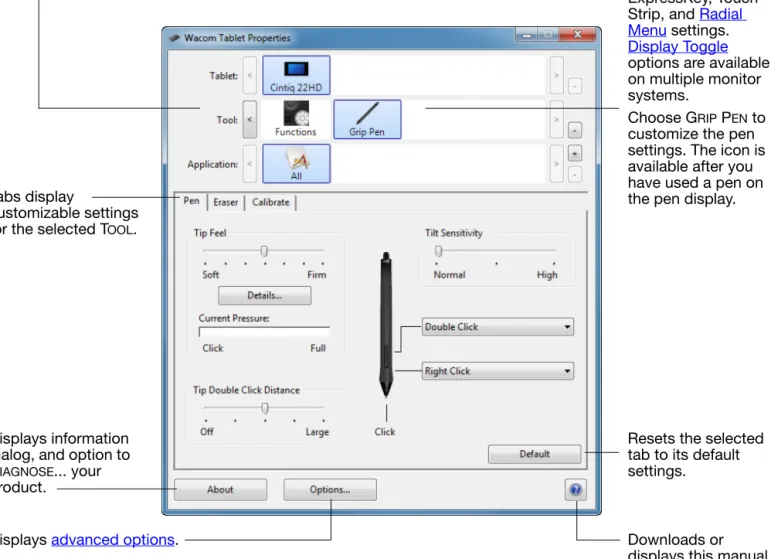
Task: Follow the Radial Menu link
Action: (686, 22)
